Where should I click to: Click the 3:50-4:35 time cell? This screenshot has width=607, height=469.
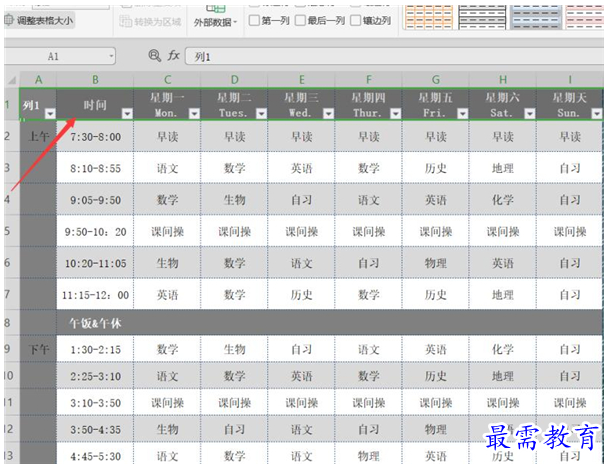click(x=95, y=429)
